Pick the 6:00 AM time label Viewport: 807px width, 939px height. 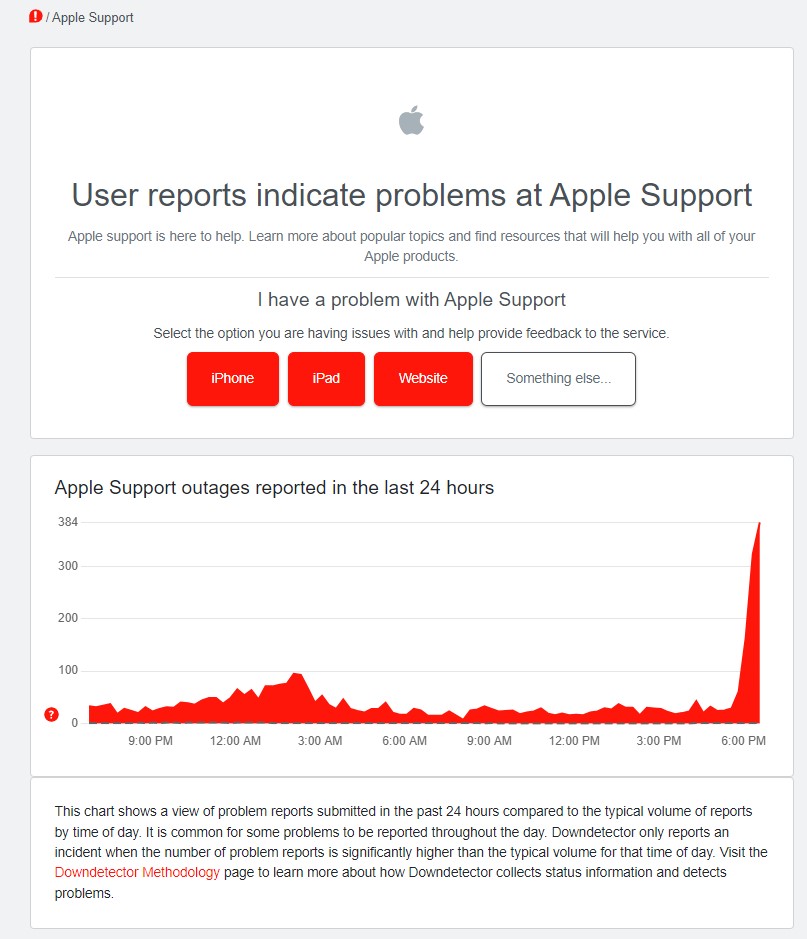pos(405,741)
